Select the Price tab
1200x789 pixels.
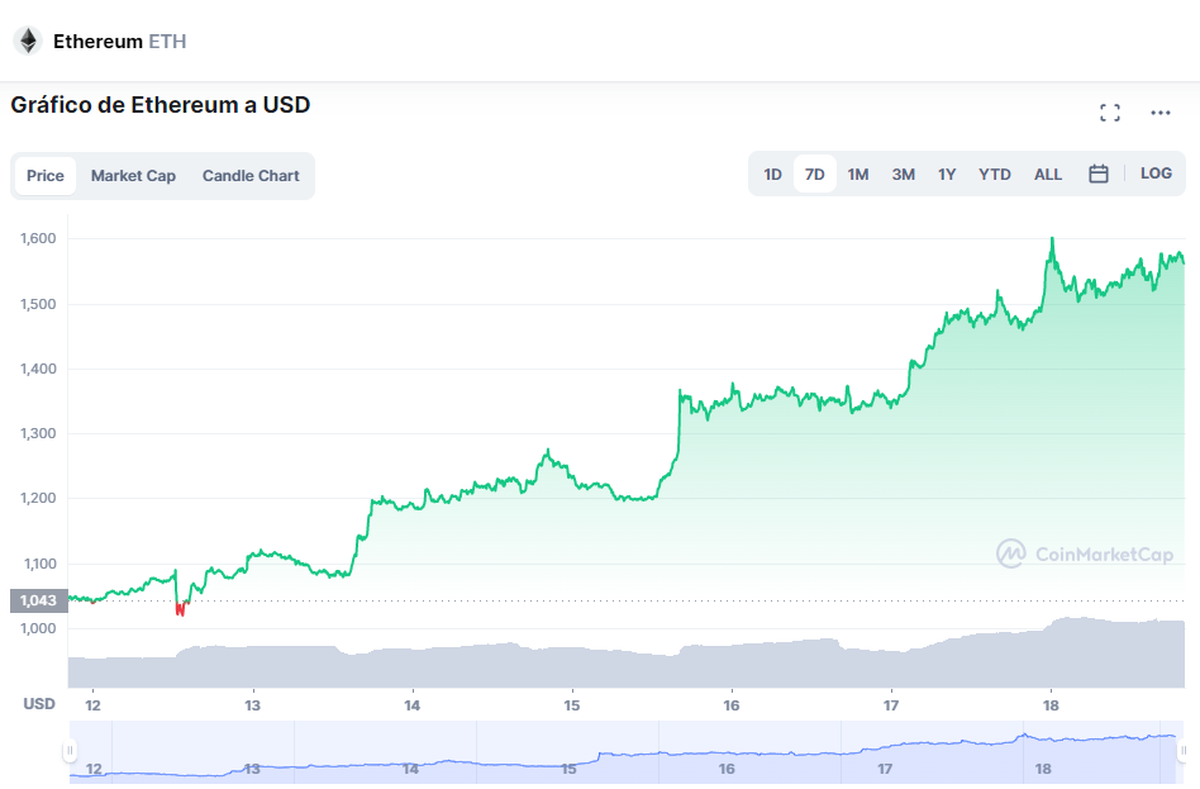point(44,175)
